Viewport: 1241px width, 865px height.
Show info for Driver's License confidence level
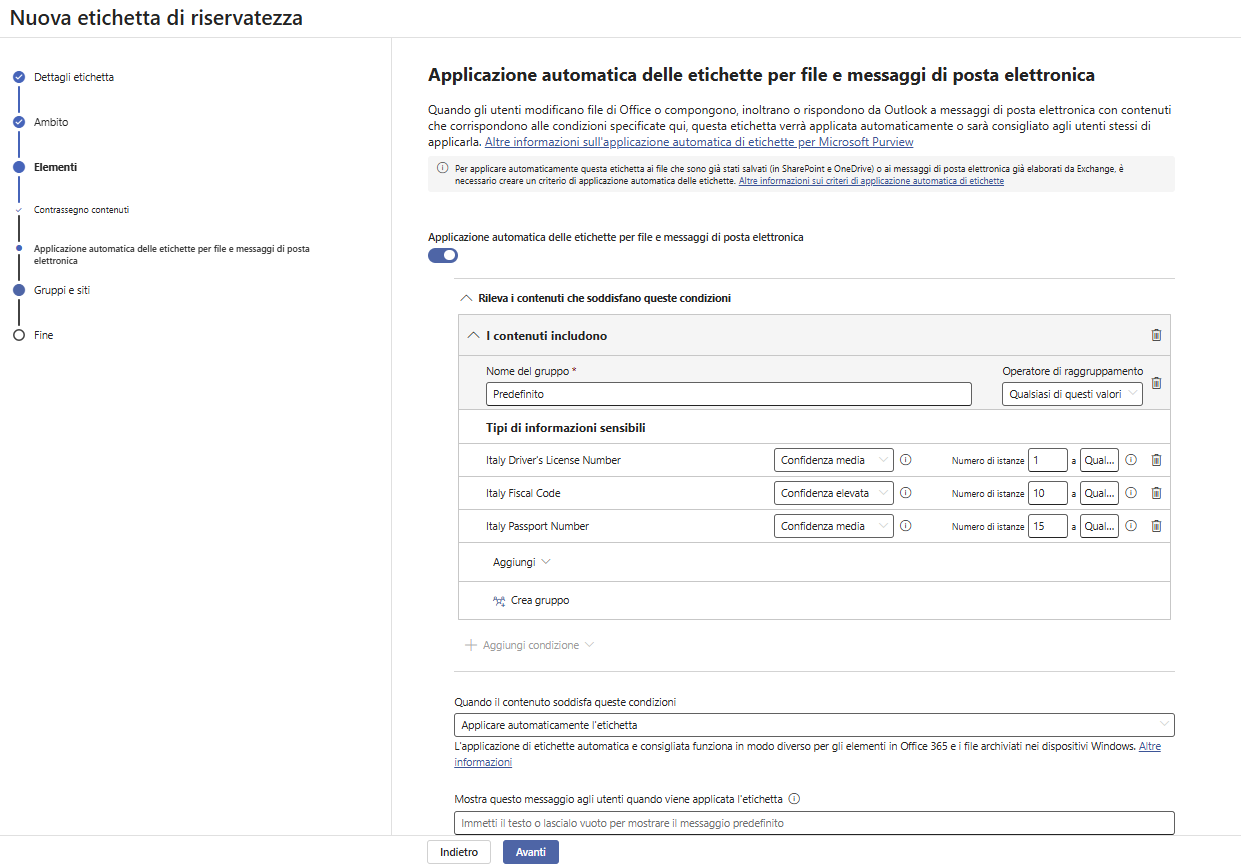click(x=906, y=460)
